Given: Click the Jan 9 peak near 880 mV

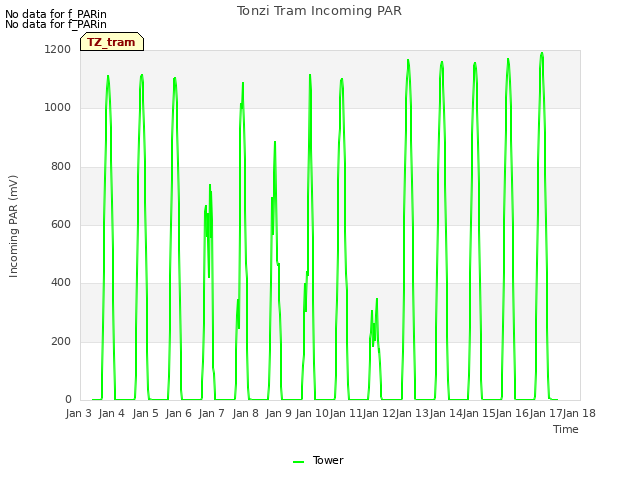Looking at the screenshot, I should tap(275, 142).
